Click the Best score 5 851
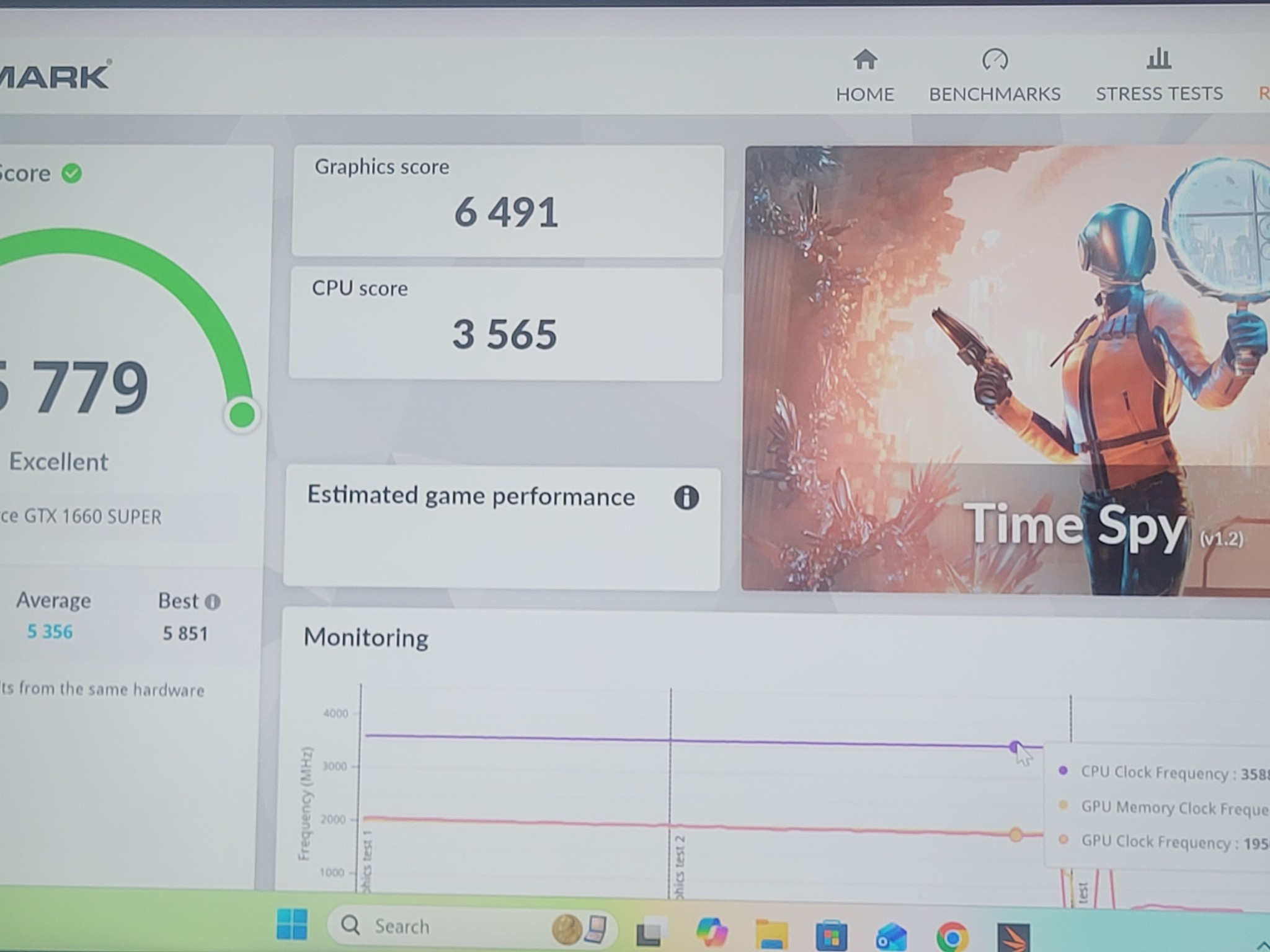The width and height of the screenshot is (1270, 952). tap(185, 633)
